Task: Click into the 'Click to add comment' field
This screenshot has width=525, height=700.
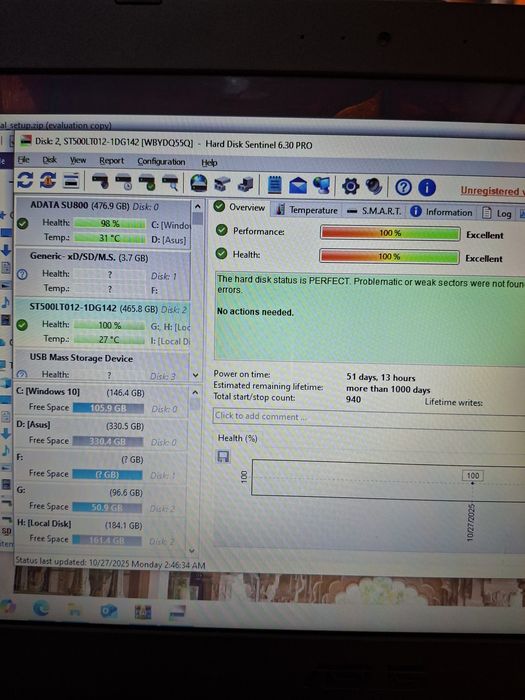Action: [x=369, y=419]
